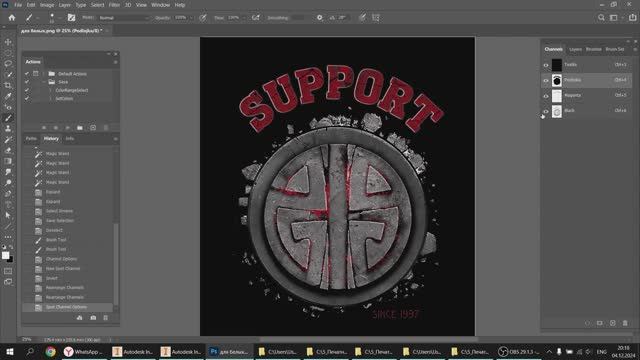Open the brush Mode dropdown
The width and height of the screenshot is (640, 360).
[124, 18]
